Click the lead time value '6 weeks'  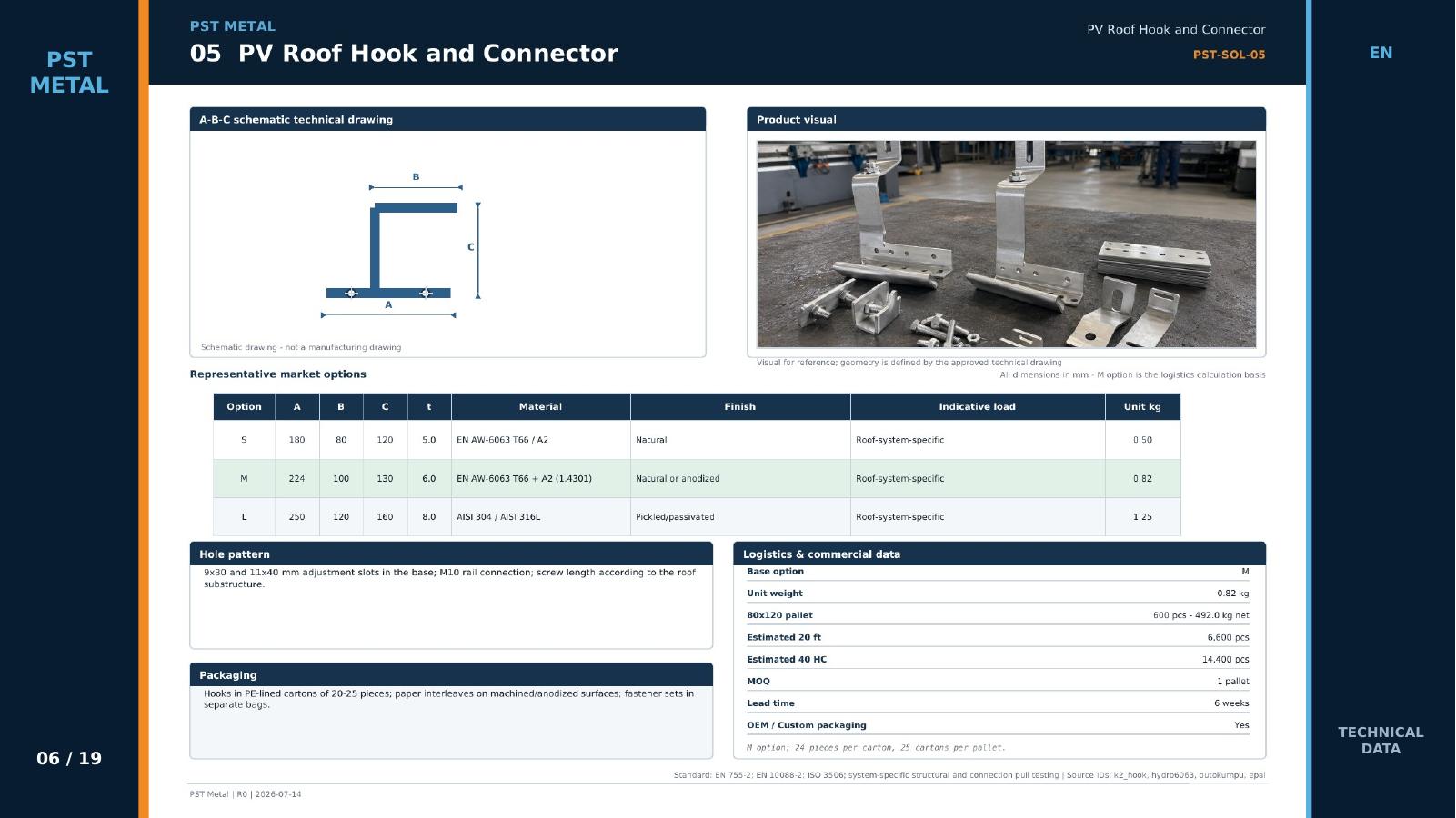1231,703
